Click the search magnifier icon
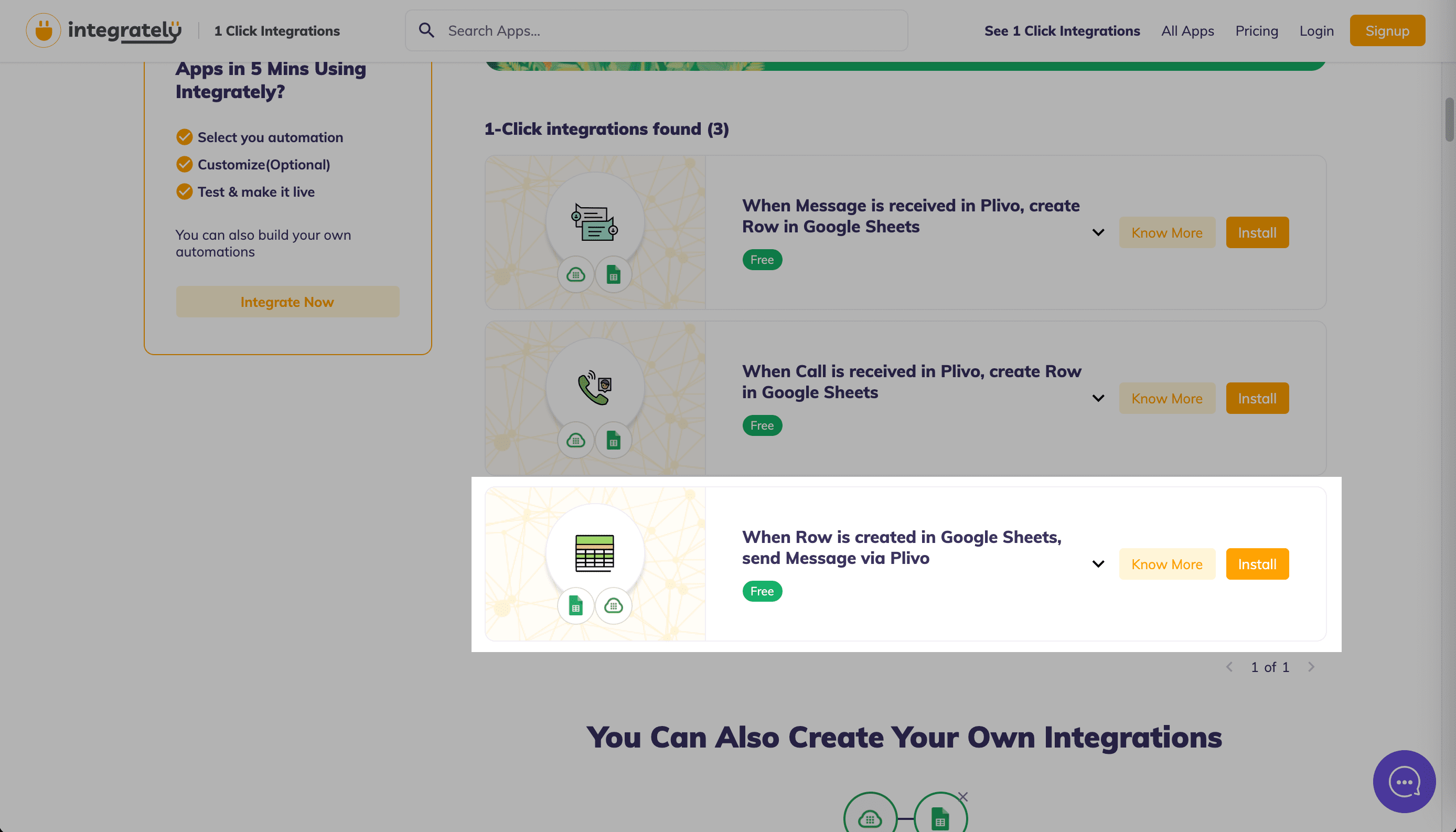Viewport: 1456px width, 832px height. point(427,30)
